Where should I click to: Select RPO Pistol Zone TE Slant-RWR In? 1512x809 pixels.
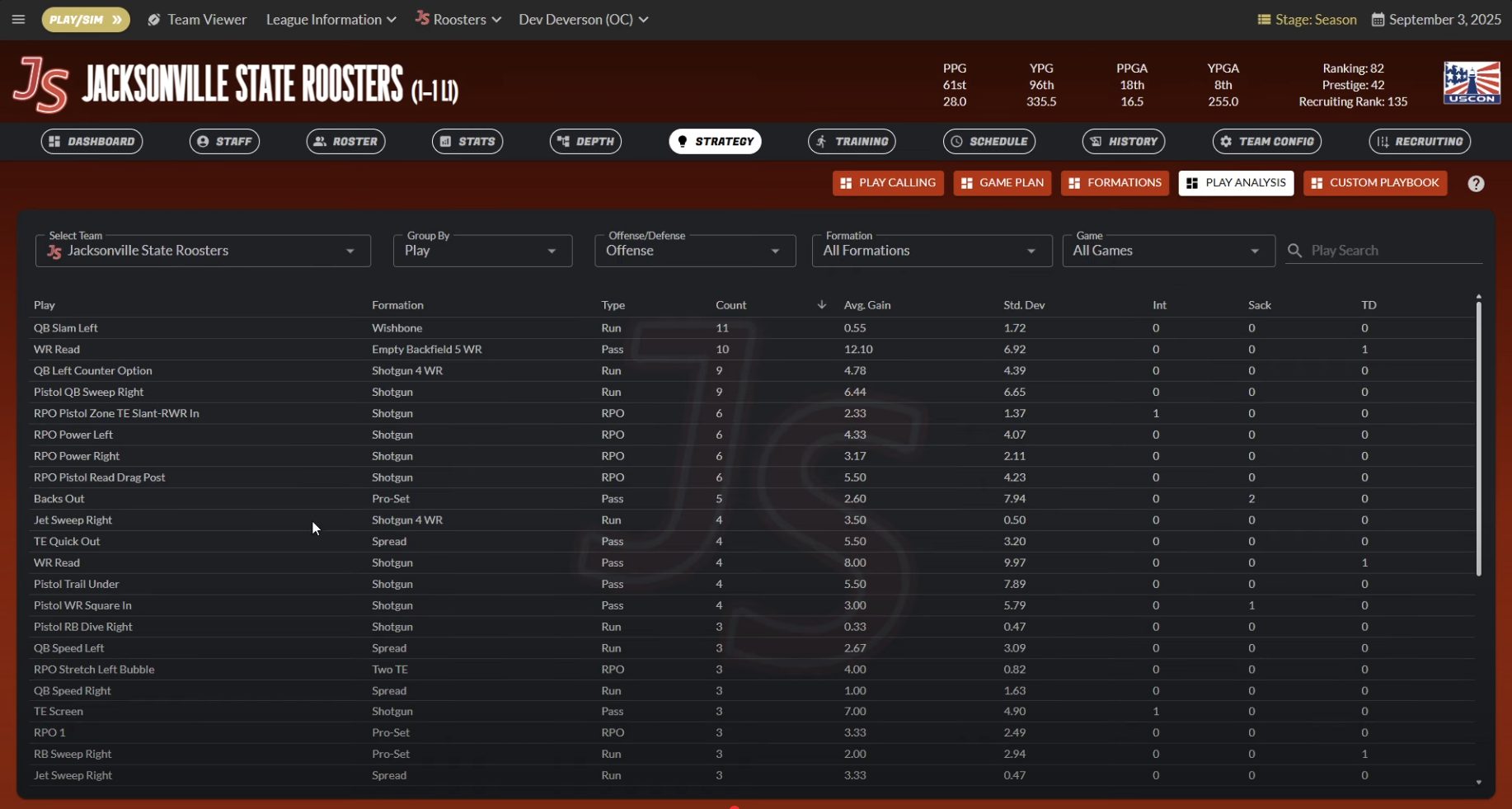(x=754, y=414)
